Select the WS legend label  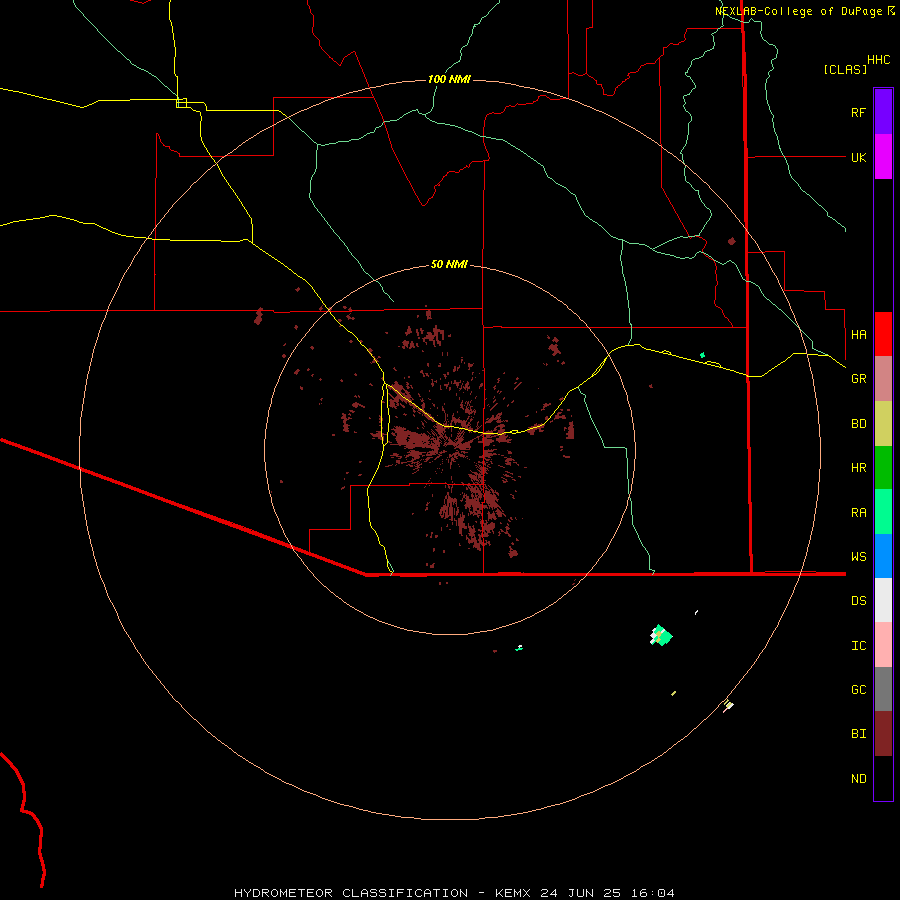tap(858, 557)
